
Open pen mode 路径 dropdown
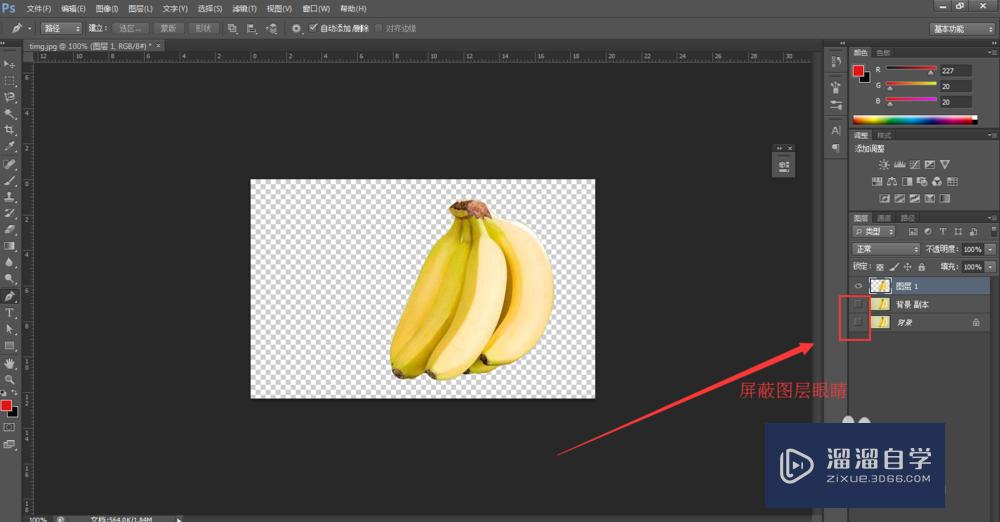pos(62,29)
